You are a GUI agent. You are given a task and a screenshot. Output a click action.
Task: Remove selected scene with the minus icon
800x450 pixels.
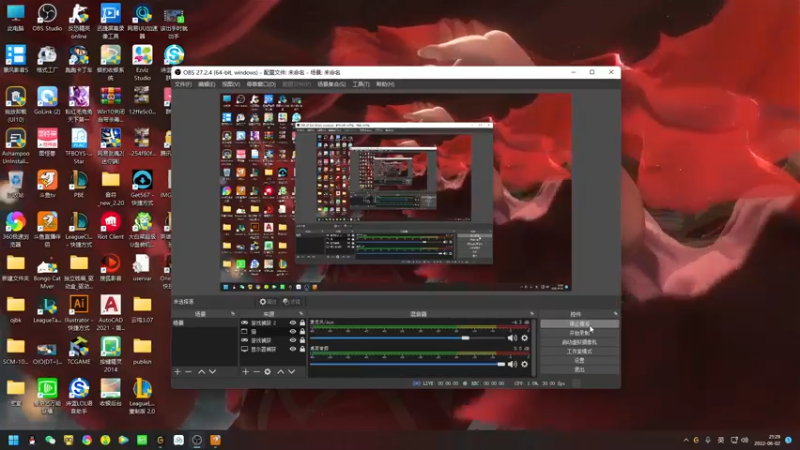(x=188, y=371)
